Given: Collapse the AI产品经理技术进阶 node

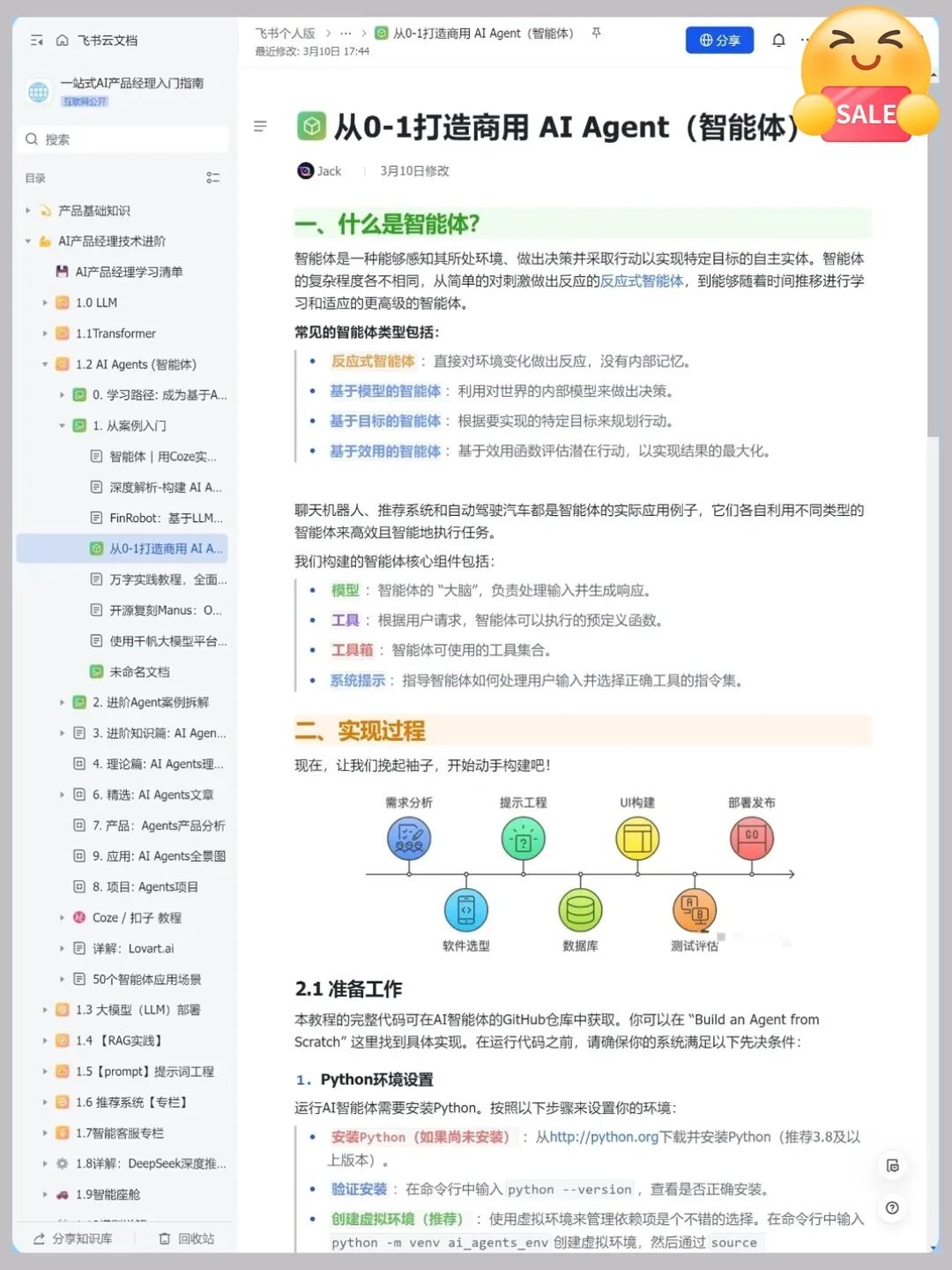Looking at the screenshot, I should click(x=28, y=242).
